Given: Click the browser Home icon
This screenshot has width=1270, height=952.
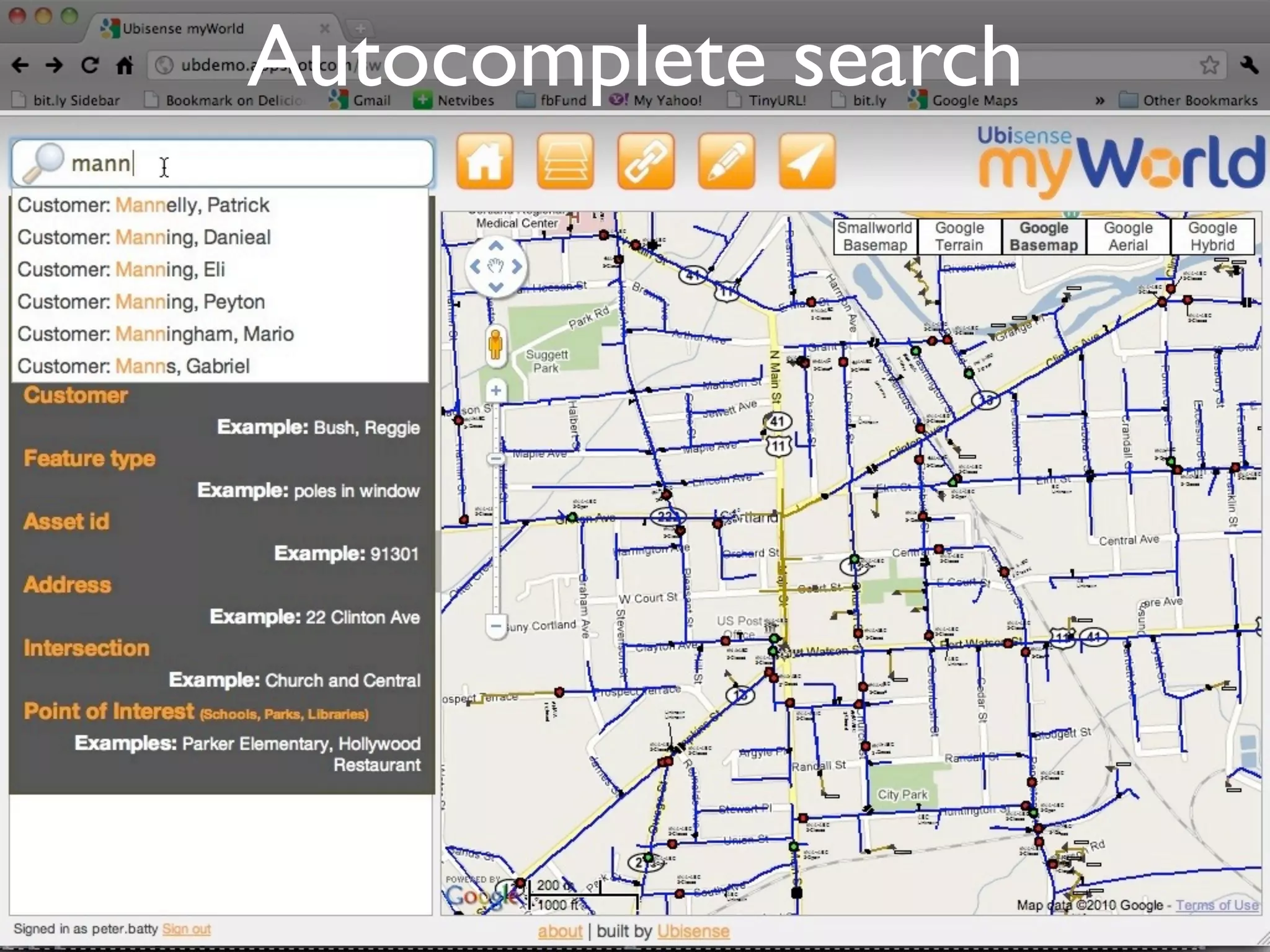Looking at the screenshot, I should 125,64.
